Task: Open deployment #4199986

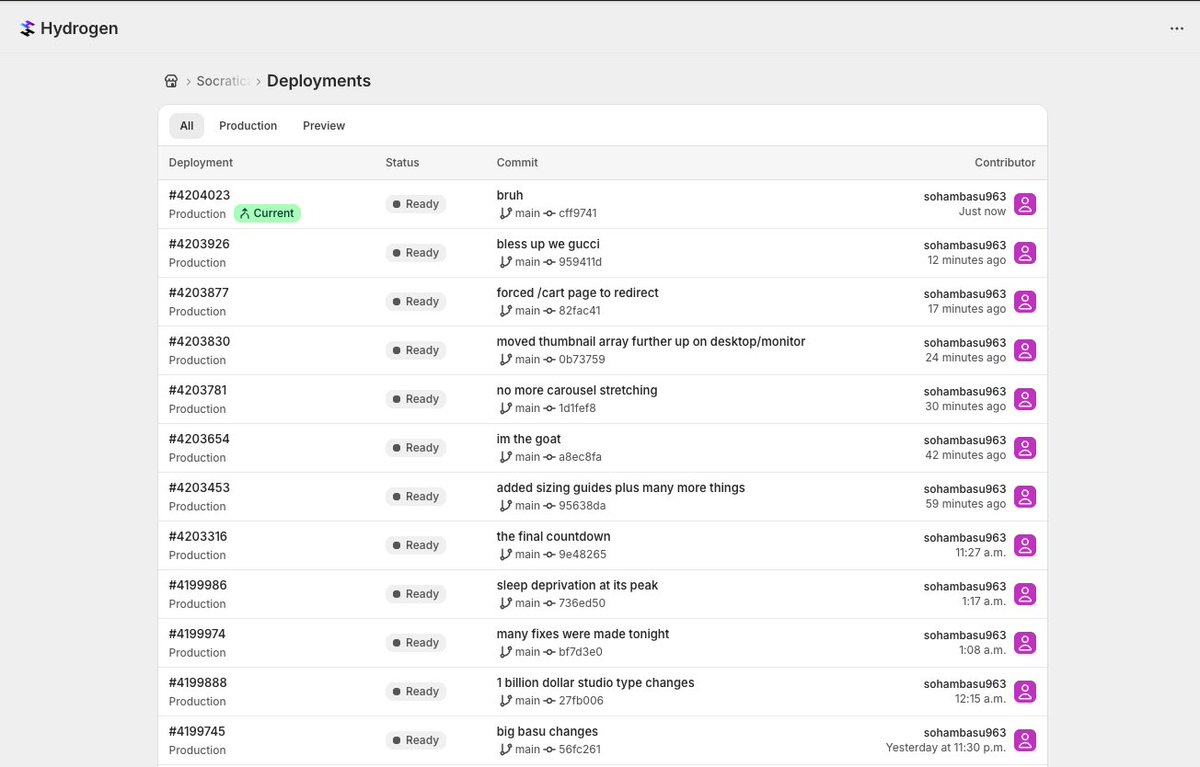Action: coord(199,585)
